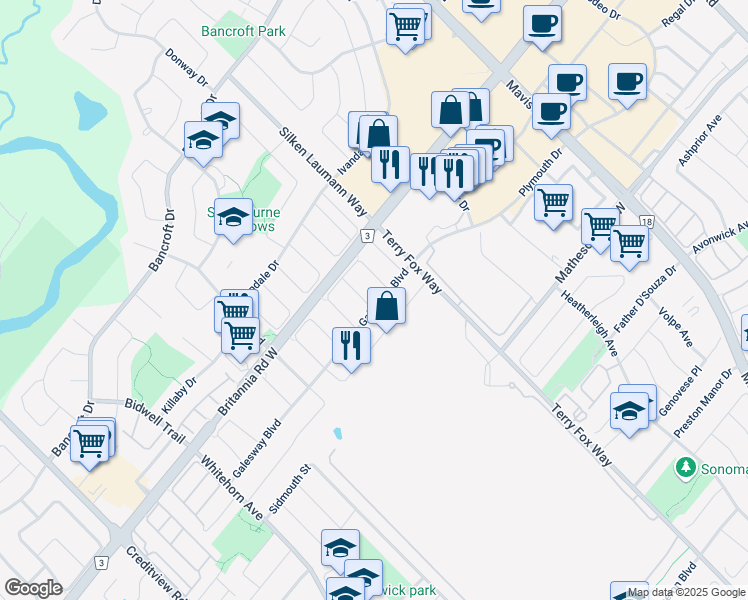Click the Google logo
The image size is (748, 600).
(x=33, y=588)
